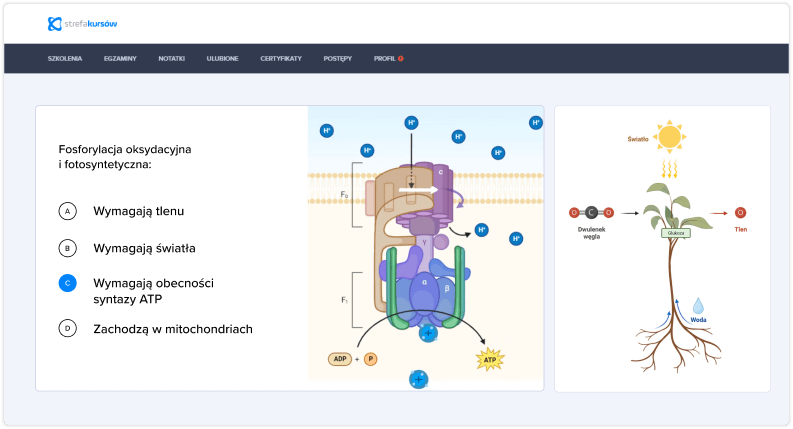Click the red oxygen Tlen circle
The width and height of the screenshot is (793, 429).
(740, 212)
